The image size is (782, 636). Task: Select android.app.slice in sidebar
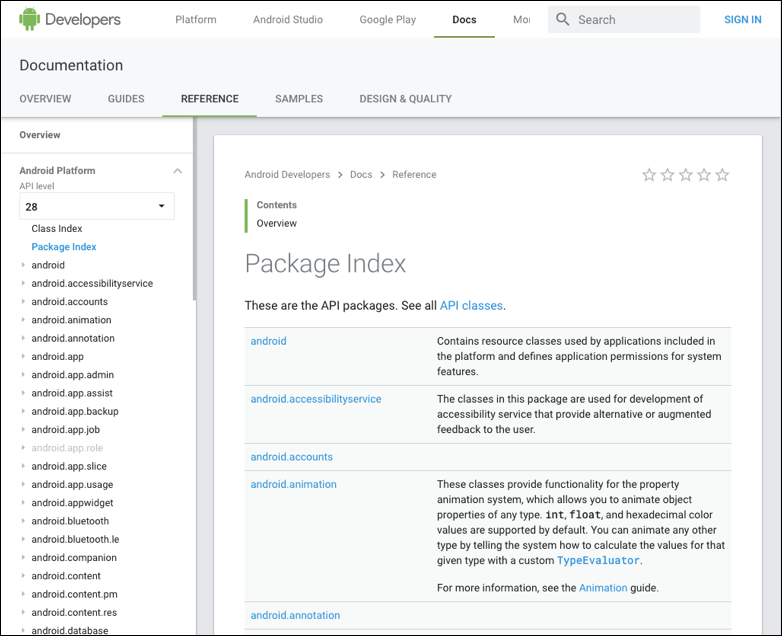click(69, 466)
